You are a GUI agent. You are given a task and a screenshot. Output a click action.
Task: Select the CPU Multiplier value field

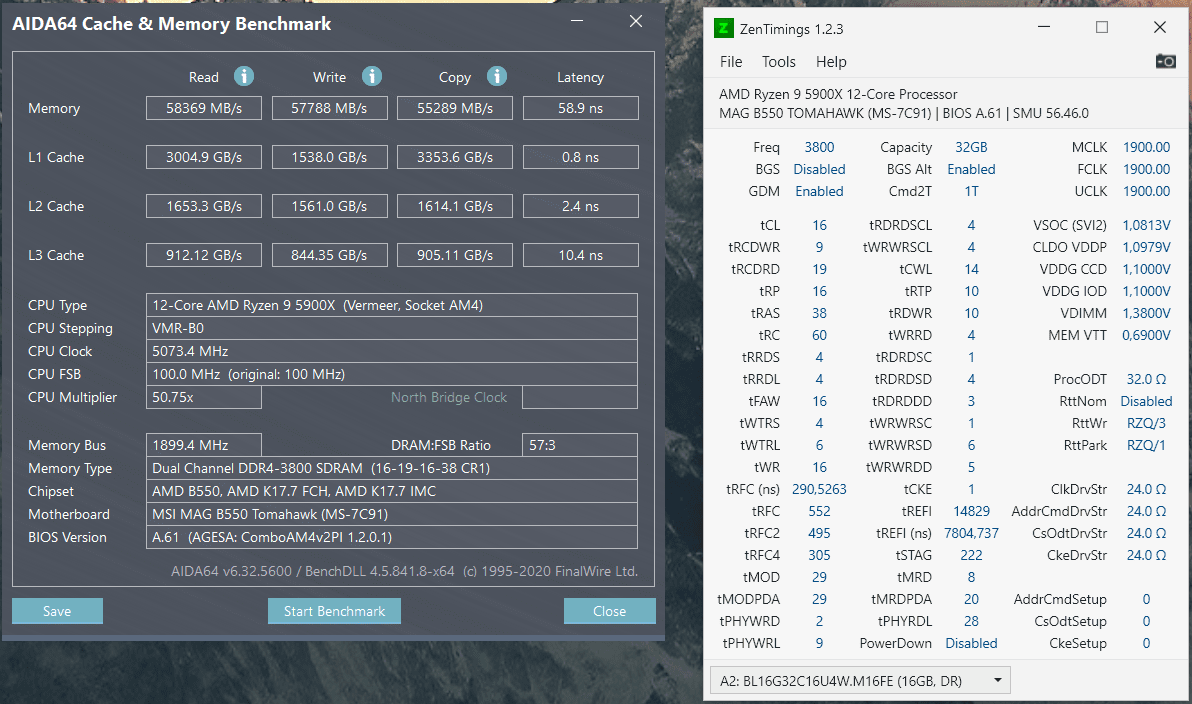coord(204,397)
